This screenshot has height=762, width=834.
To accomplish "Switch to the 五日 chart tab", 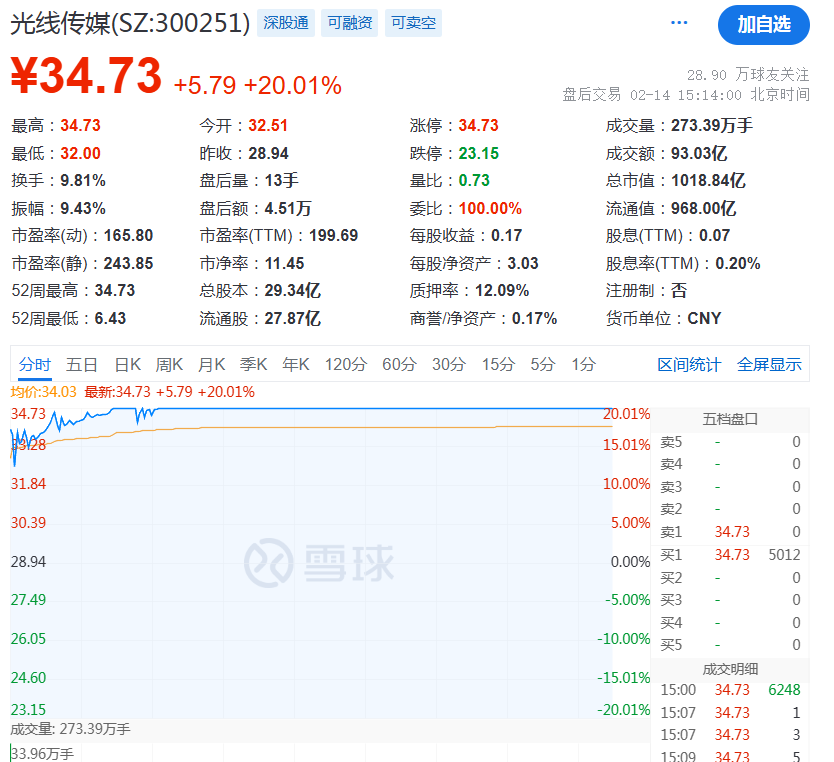I will click(82, 364).
